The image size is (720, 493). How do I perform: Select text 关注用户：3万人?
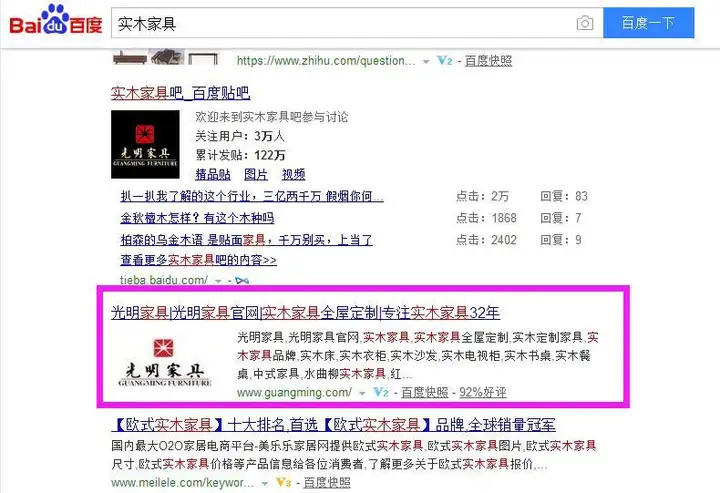pyautogui.click(x=240, y=136)
